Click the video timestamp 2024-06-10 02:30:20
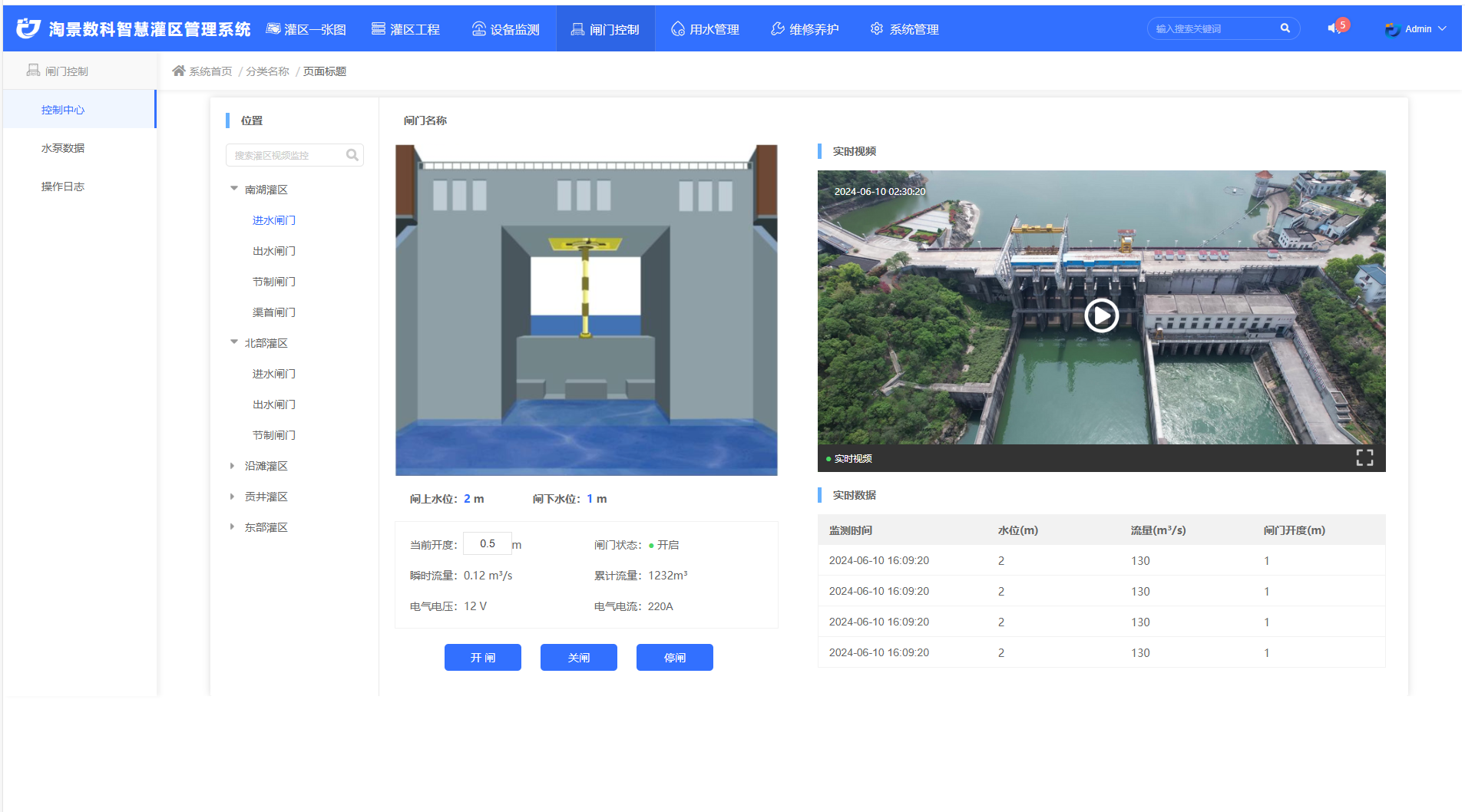 pos(880,192)
